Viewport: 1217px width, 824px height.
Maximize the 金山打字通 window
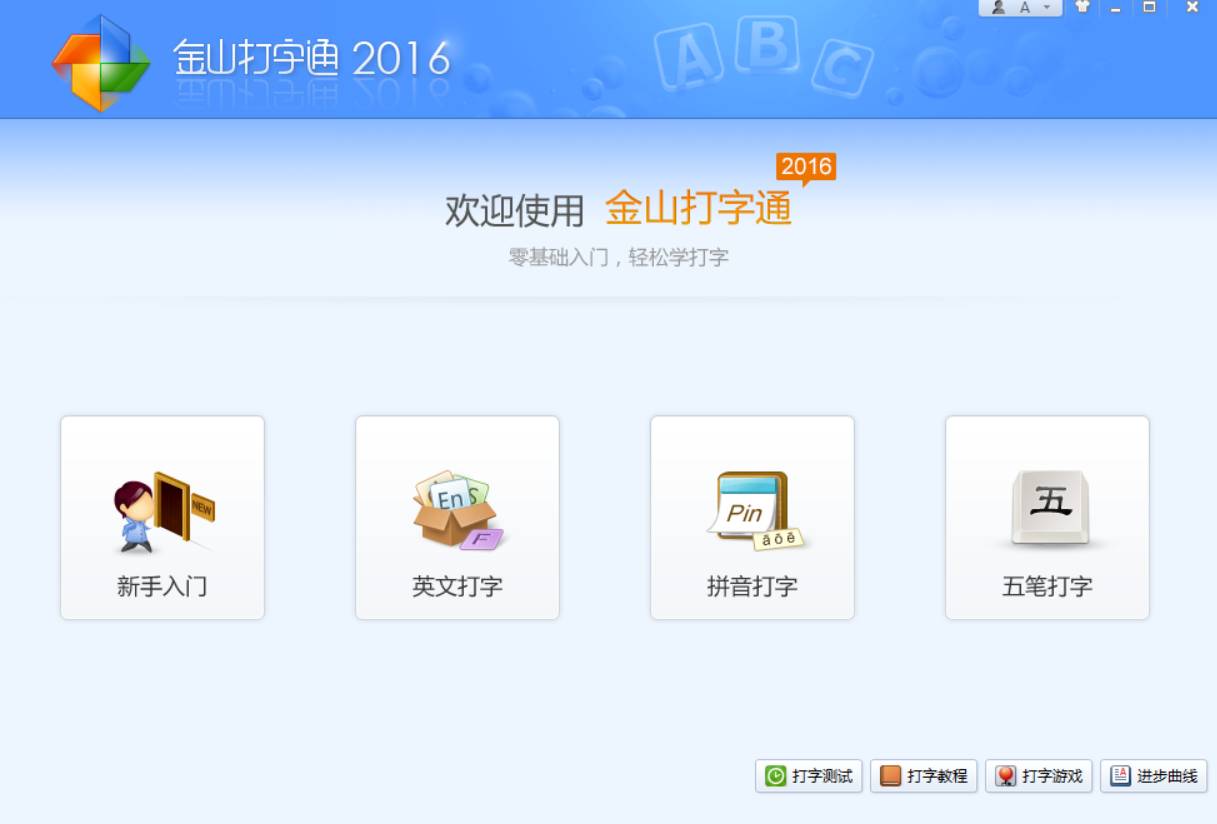[x=1150, y=7]
